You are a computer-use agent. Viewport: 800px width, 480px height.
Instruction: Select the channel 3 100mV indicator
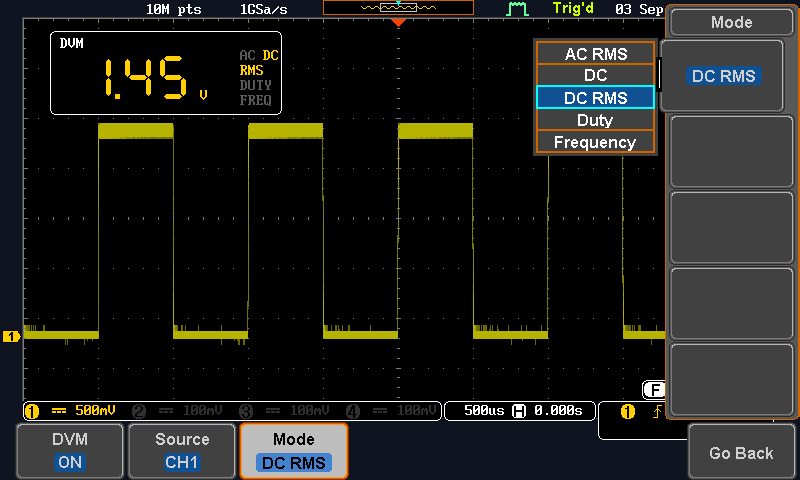point(285,410)
